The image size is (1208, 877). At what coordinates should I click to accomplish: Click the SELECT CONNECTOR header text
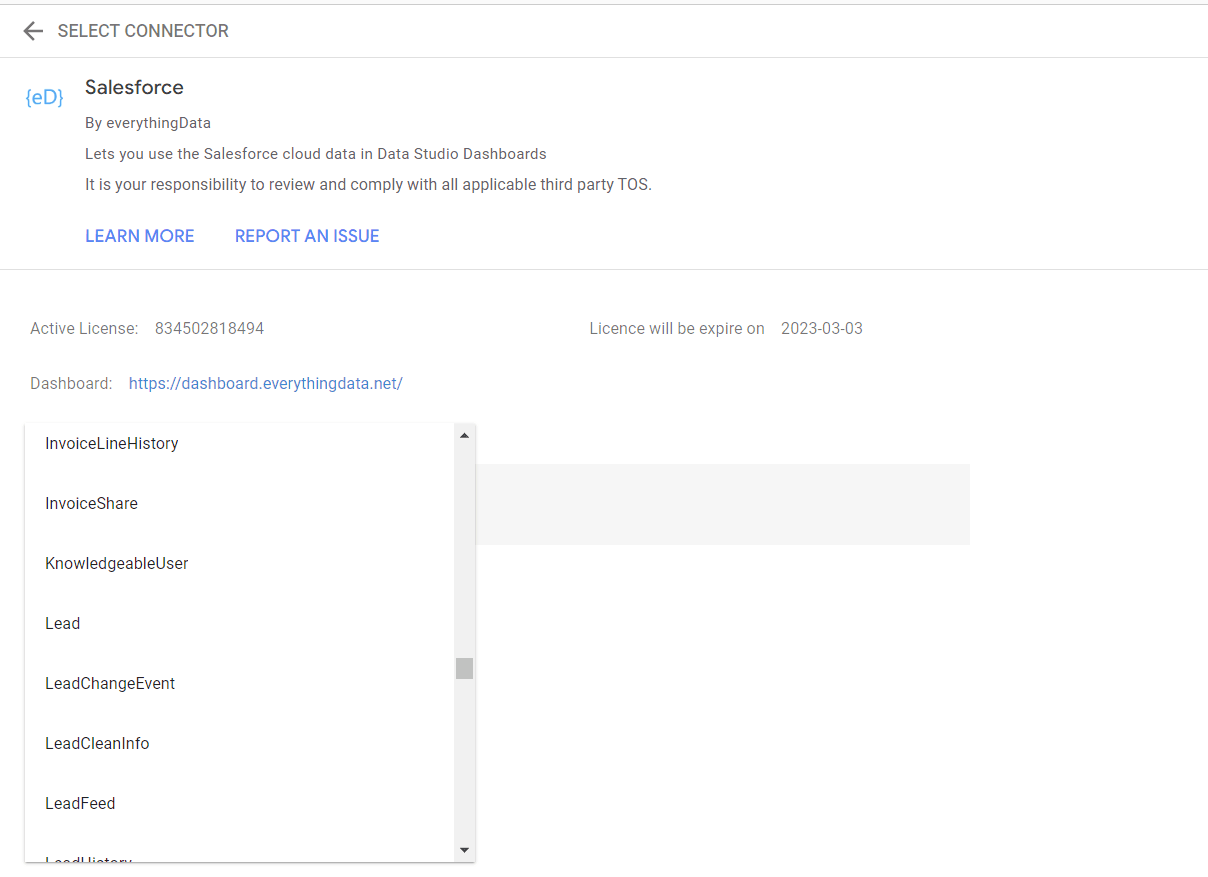[x=143, y=31]
